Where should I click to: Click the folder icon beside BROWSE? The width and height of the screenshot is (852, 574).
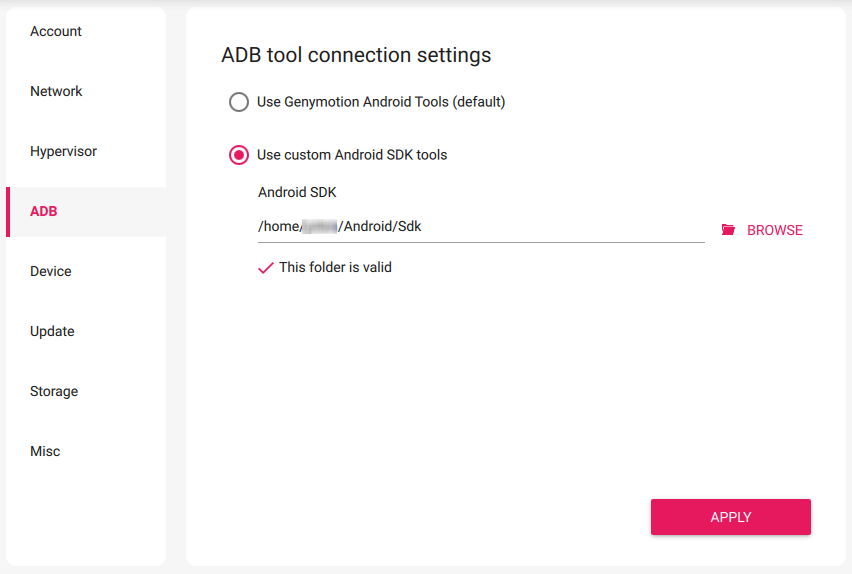point(728,230)
